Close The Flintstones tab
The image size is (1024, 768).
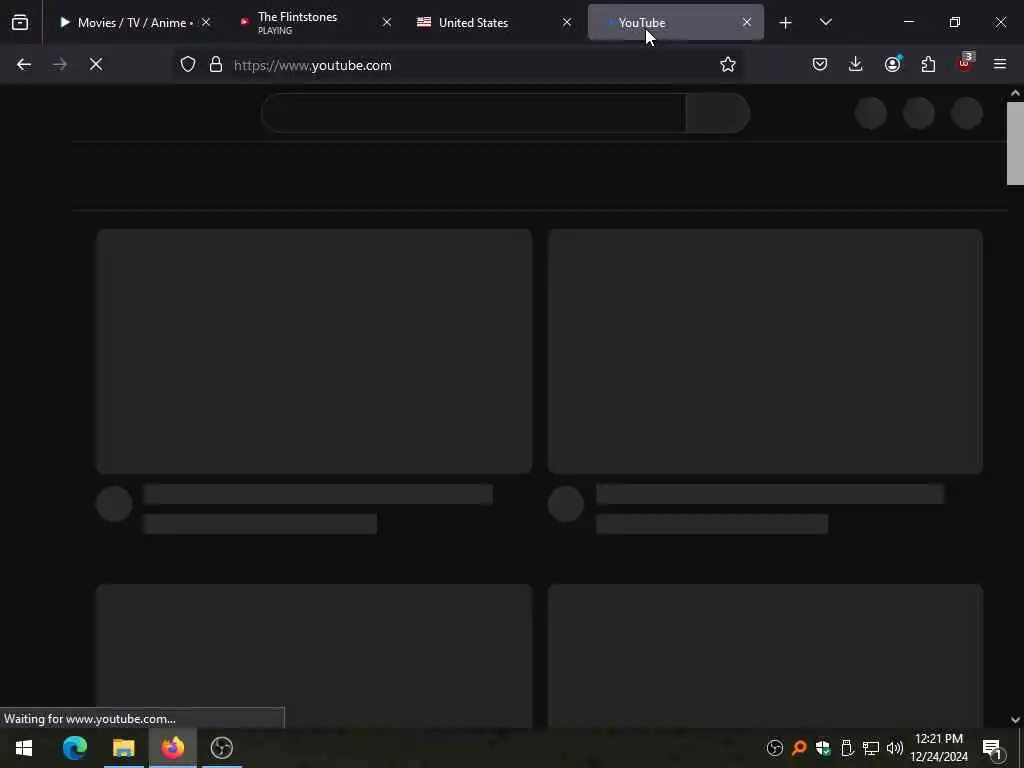coord(387,22)
